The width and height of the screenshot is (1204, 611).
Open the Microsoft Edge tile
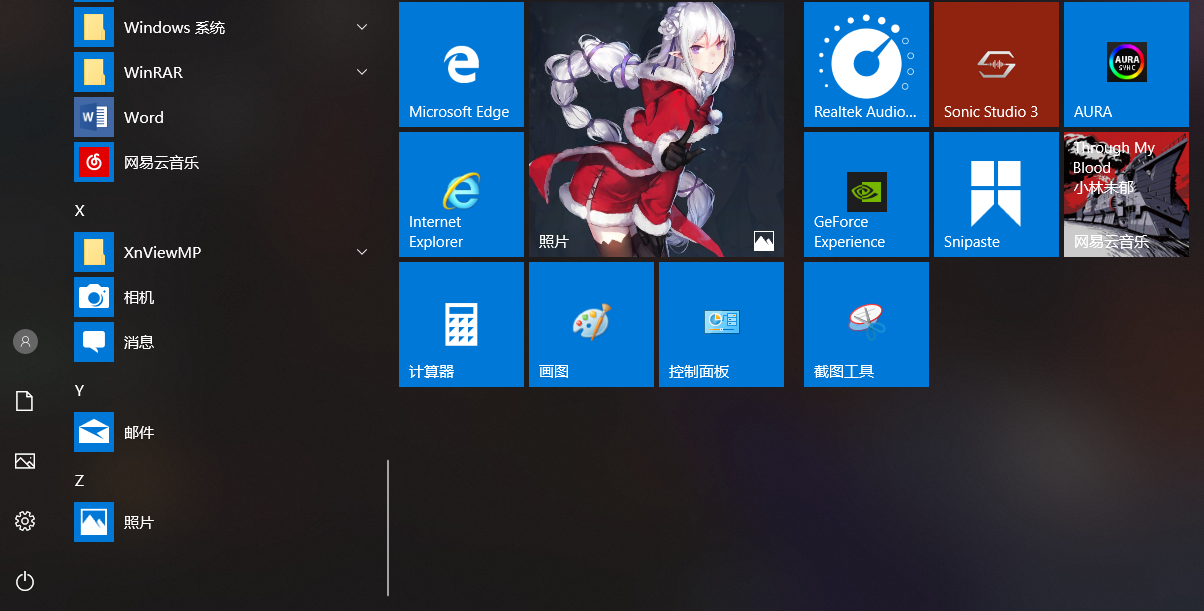click(x=461, y=64)
